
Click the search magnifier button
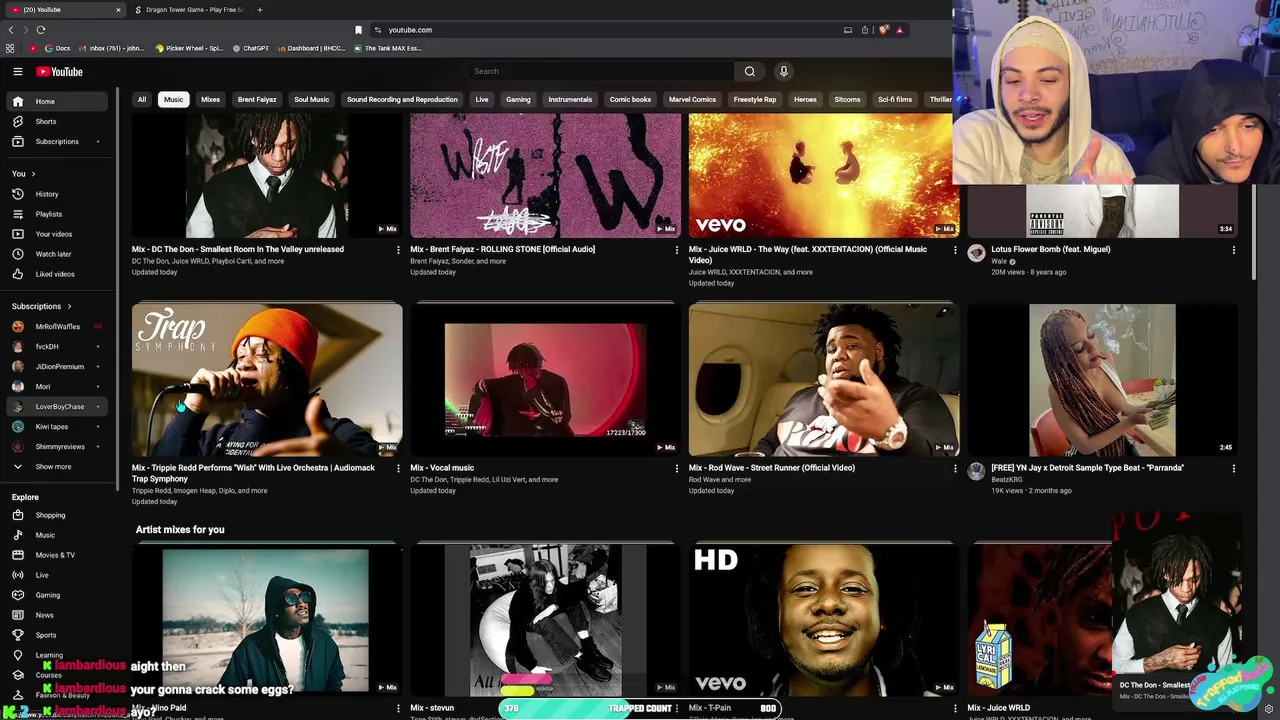click(x=750, y=71)
